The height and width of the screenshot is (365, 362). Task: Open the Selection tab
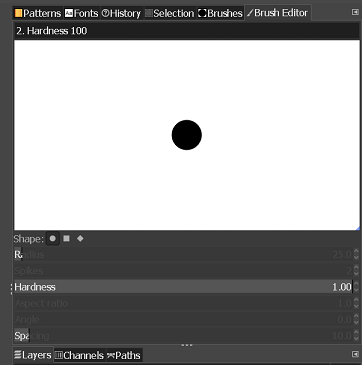click(x=170, y=13)
